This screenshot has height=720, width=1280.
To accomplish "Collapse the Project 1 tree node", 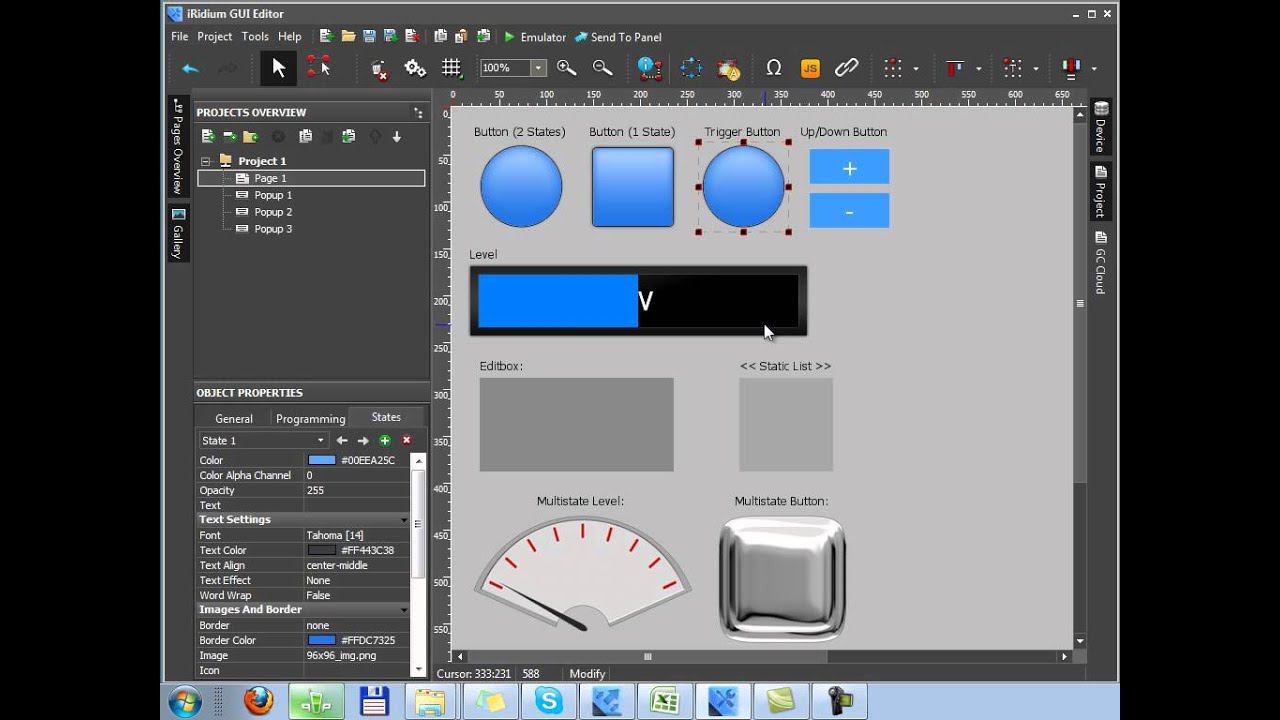I will pyautogui.click(x=206, y=161).
